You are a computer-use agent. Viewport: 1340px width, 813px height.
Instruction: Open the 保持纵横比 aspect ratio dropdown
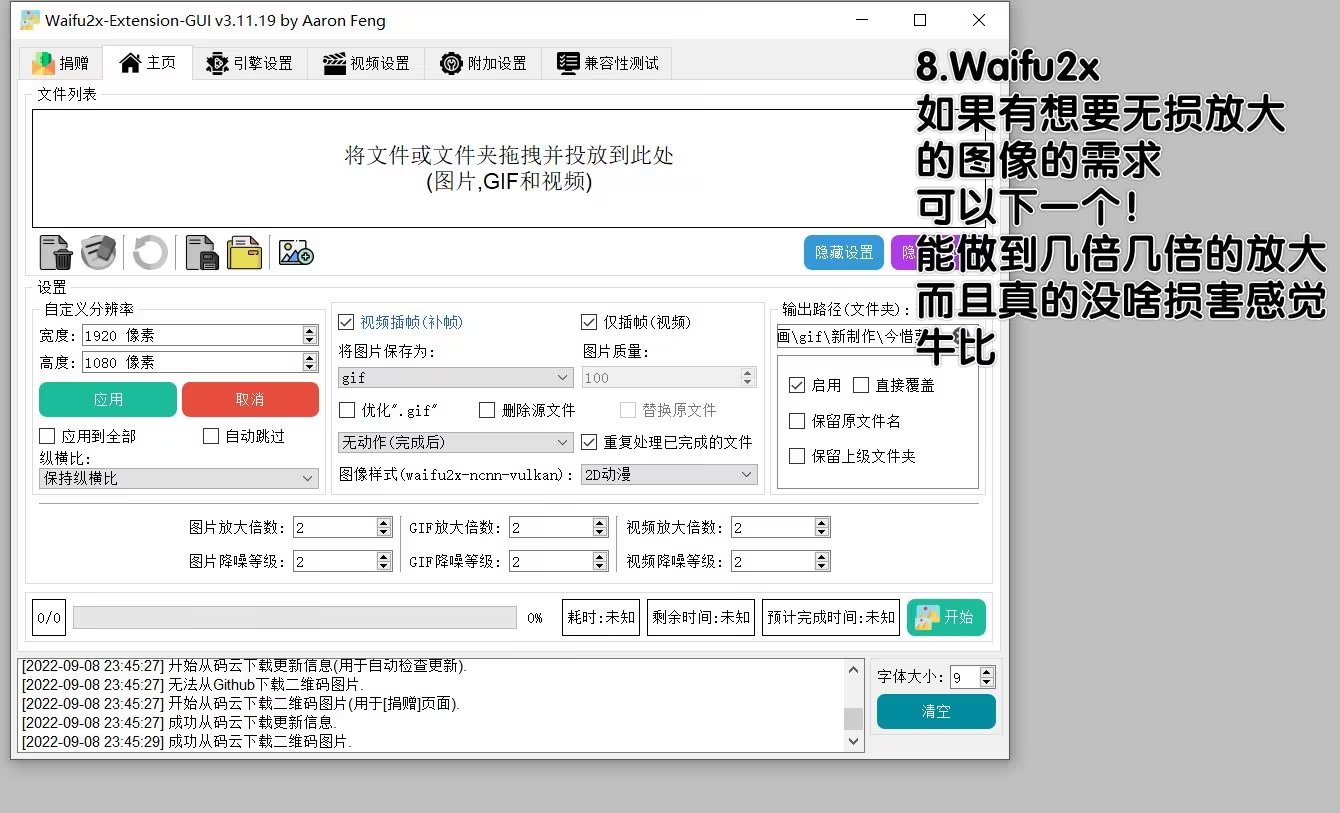(x=179, y=479)
